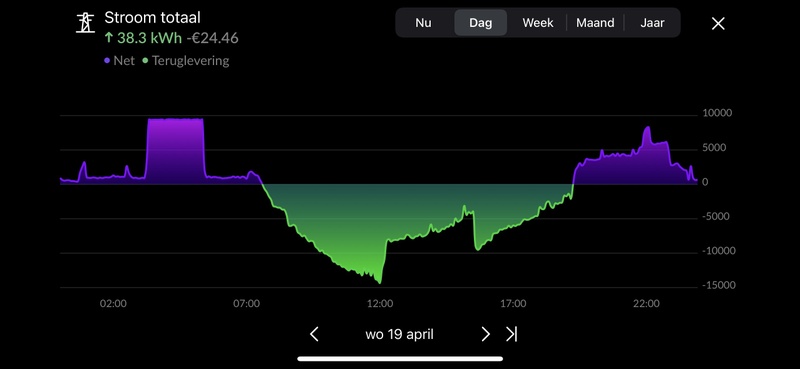Click the -15000 y-axis label
Viewport: 800px width, 369px height.
pyautogui.click(x=719, y=285)
